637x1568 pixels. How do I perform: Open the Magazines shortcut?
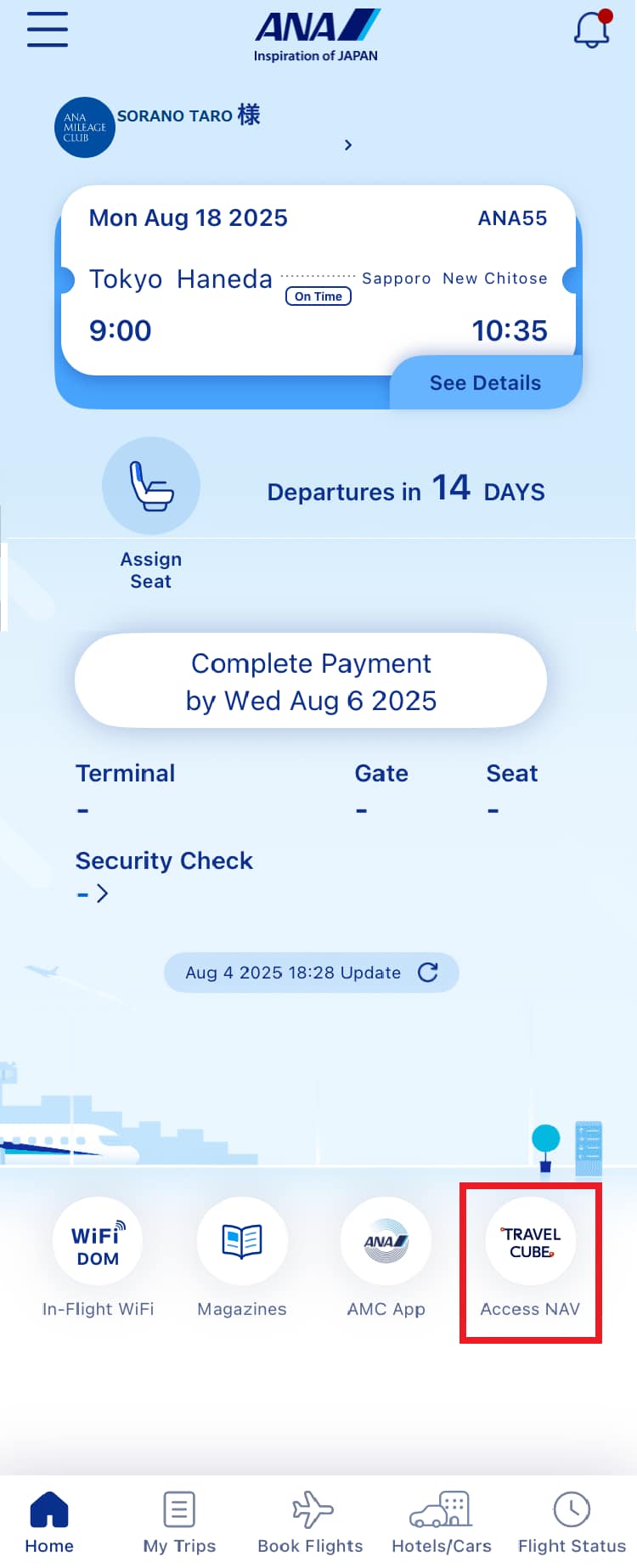[242, 1242]
